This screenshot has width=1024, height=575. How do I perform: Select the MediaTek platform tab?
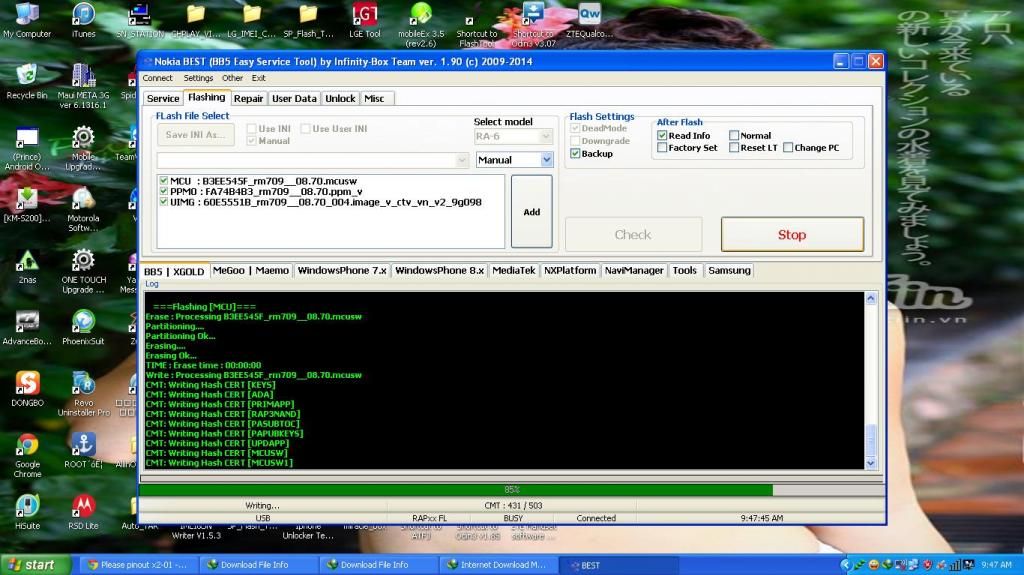click(x=513, y=271)
